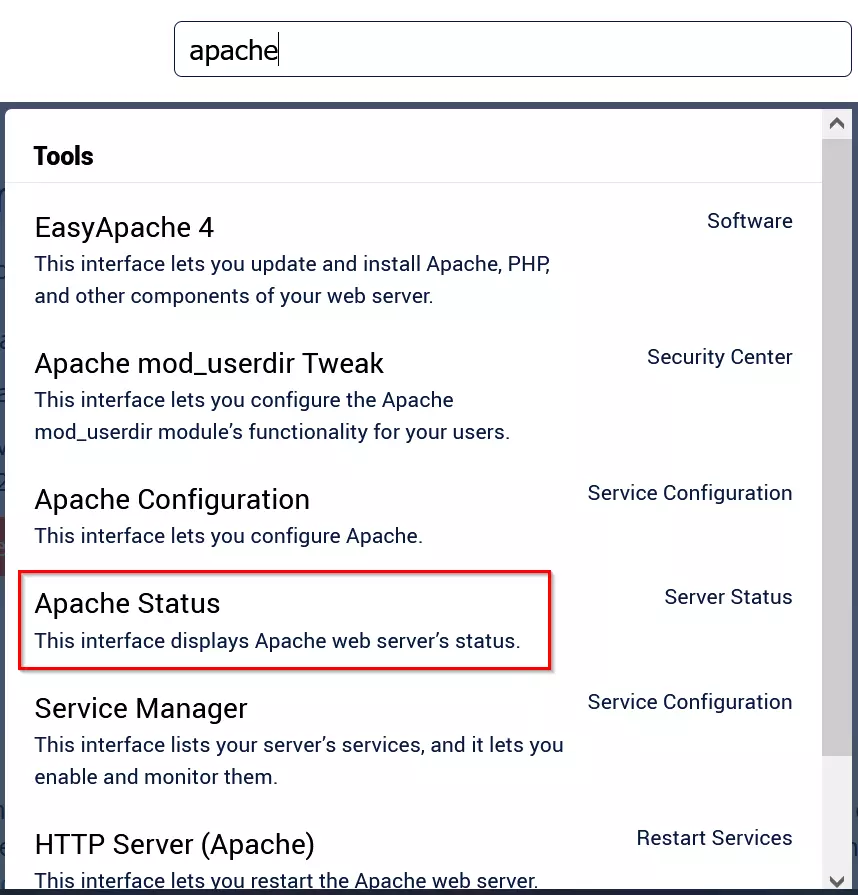Click Service Configuration label beside Apache Configuration
The width and height of the screenshot is (858, 895).
click(x=690, y=493)
